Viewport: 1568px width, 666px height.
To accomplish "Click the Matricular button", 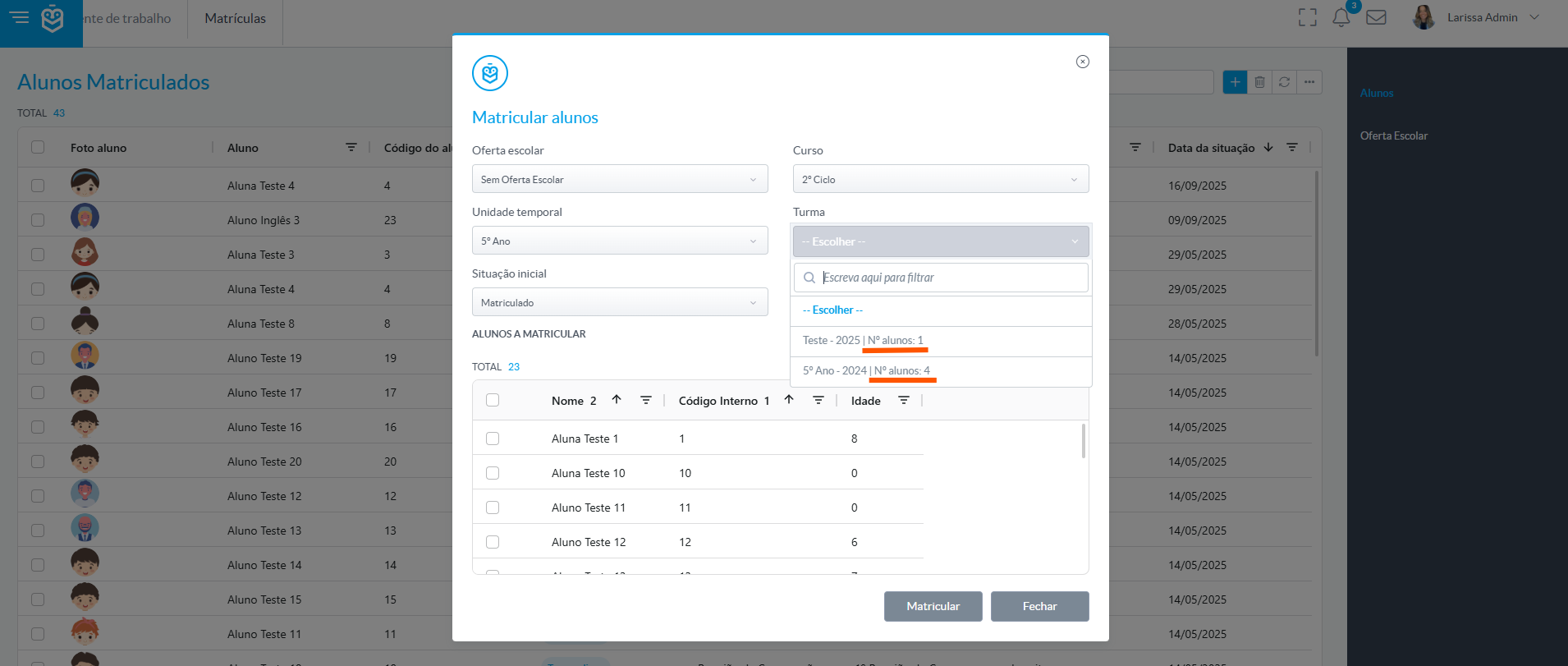I will [x=933, y=606].
